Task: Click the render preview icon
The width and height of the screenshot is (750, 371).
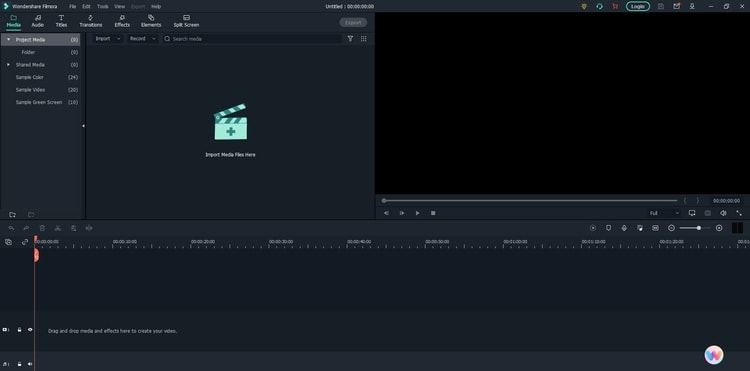Action: coord(593,228)
